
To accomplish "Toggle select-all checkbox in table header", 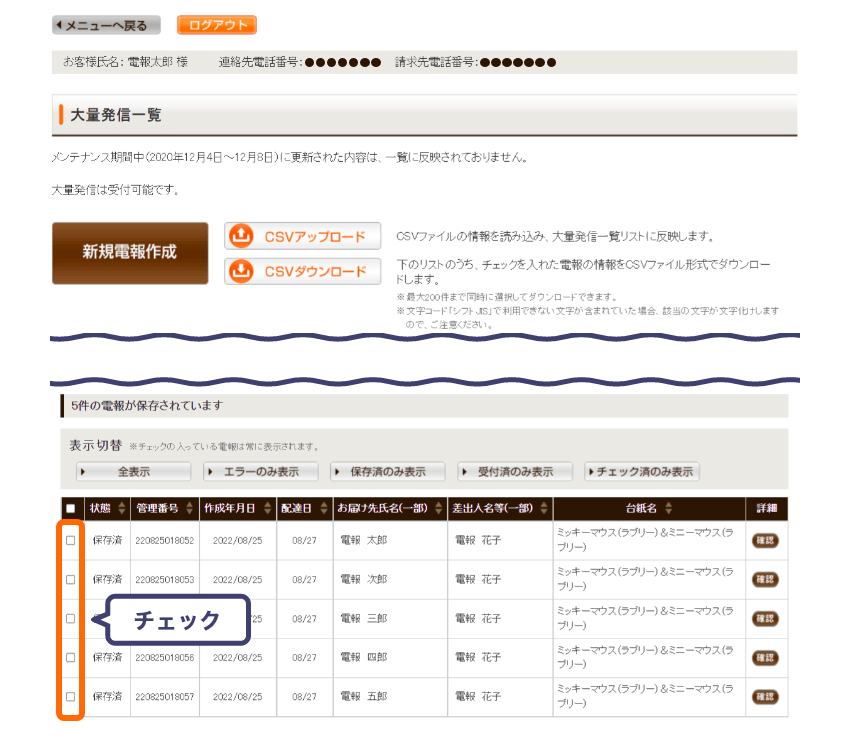I will point(70,509).
